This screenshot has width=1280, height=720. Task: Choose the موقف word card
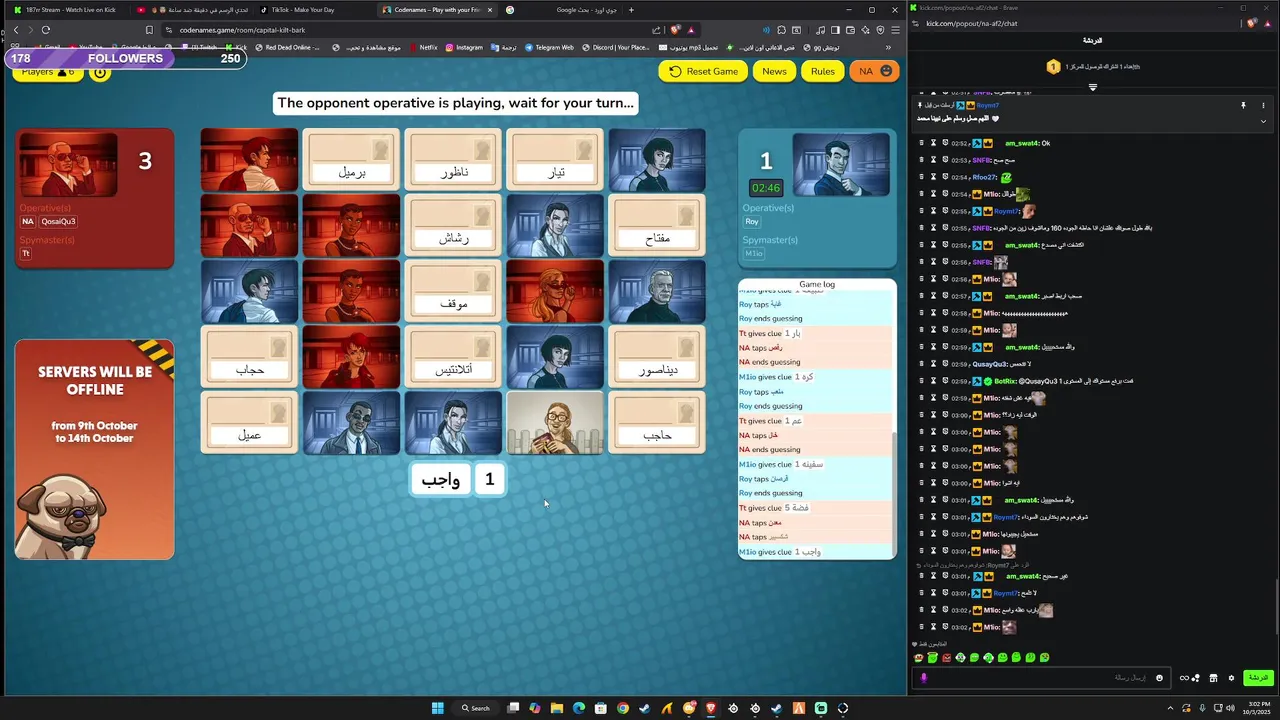tap(453, 291)
